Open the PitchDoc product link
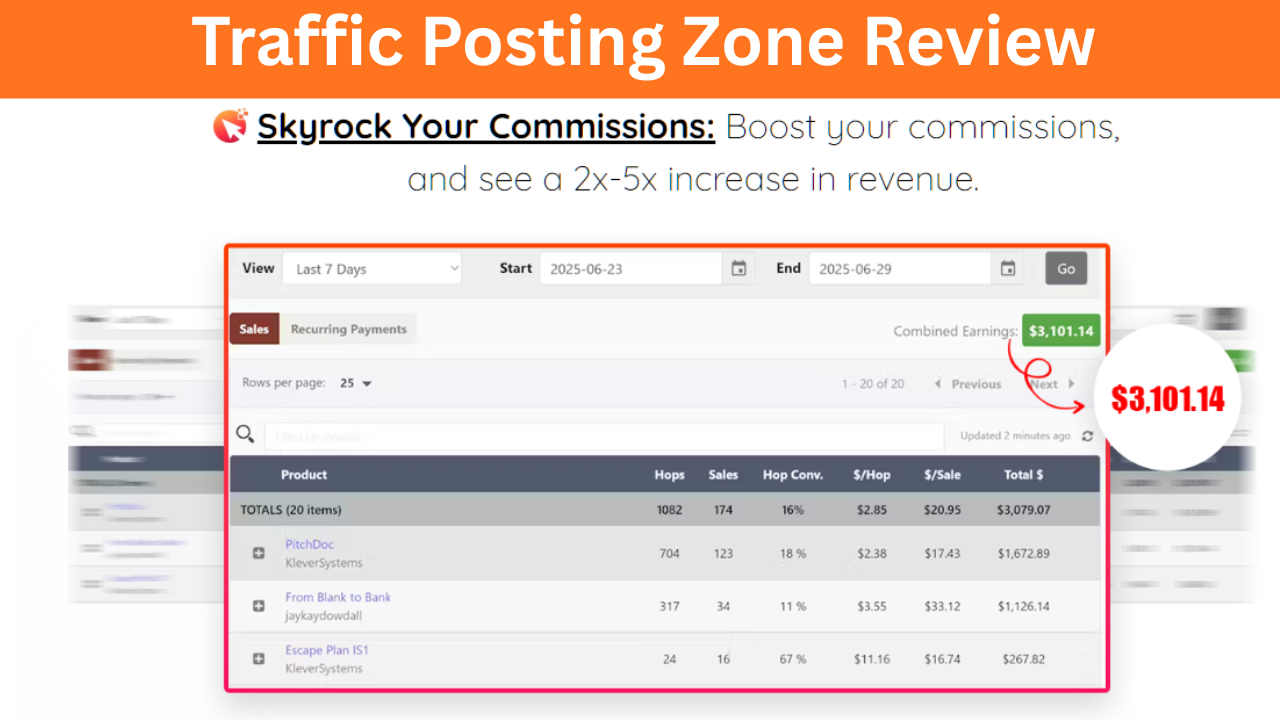 [309, 545]
